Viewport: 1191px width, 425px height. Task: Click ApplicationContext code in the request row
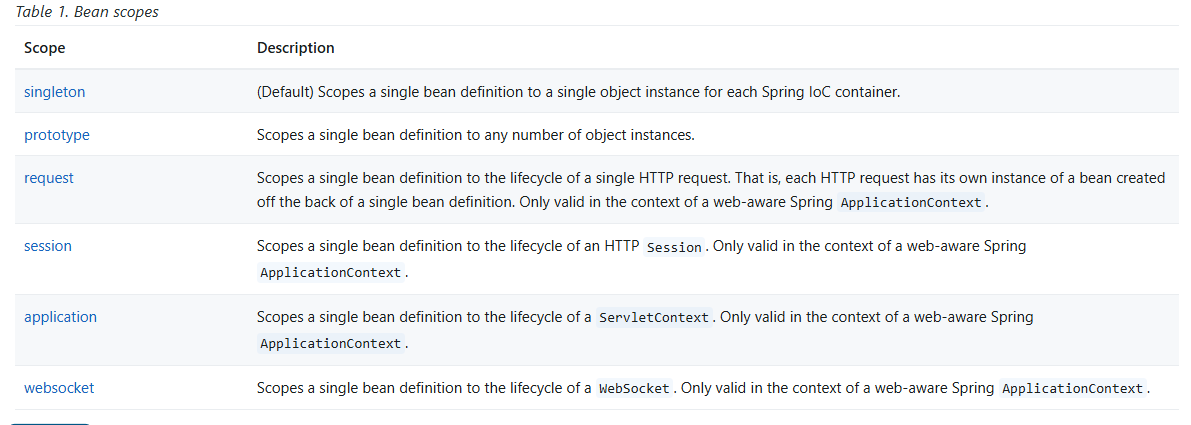[x=913, y=202]
